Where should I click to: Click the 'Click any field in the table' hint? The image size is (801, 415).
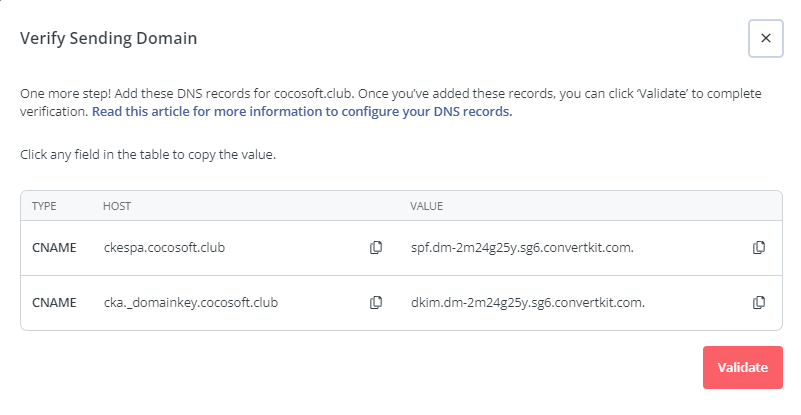coord(148,154)
